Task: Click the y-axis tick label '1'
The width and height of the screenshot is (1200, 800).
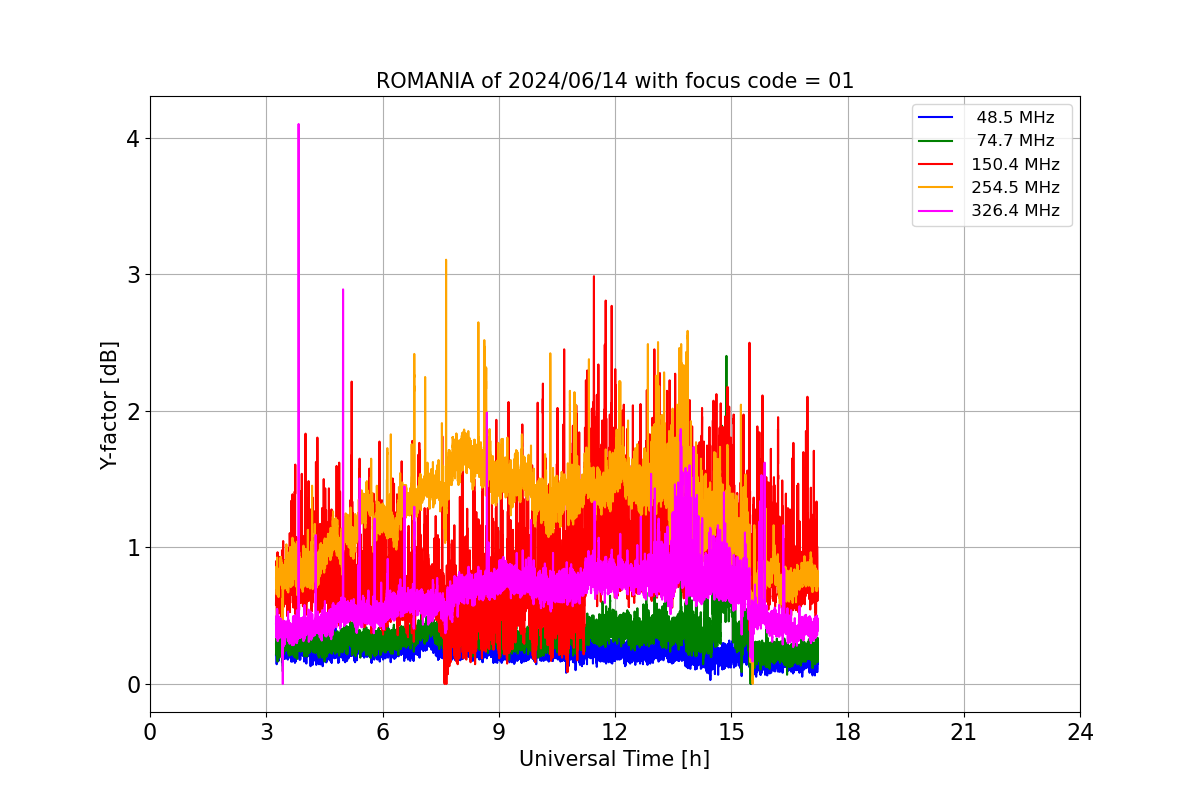Action: coord(132,548)
